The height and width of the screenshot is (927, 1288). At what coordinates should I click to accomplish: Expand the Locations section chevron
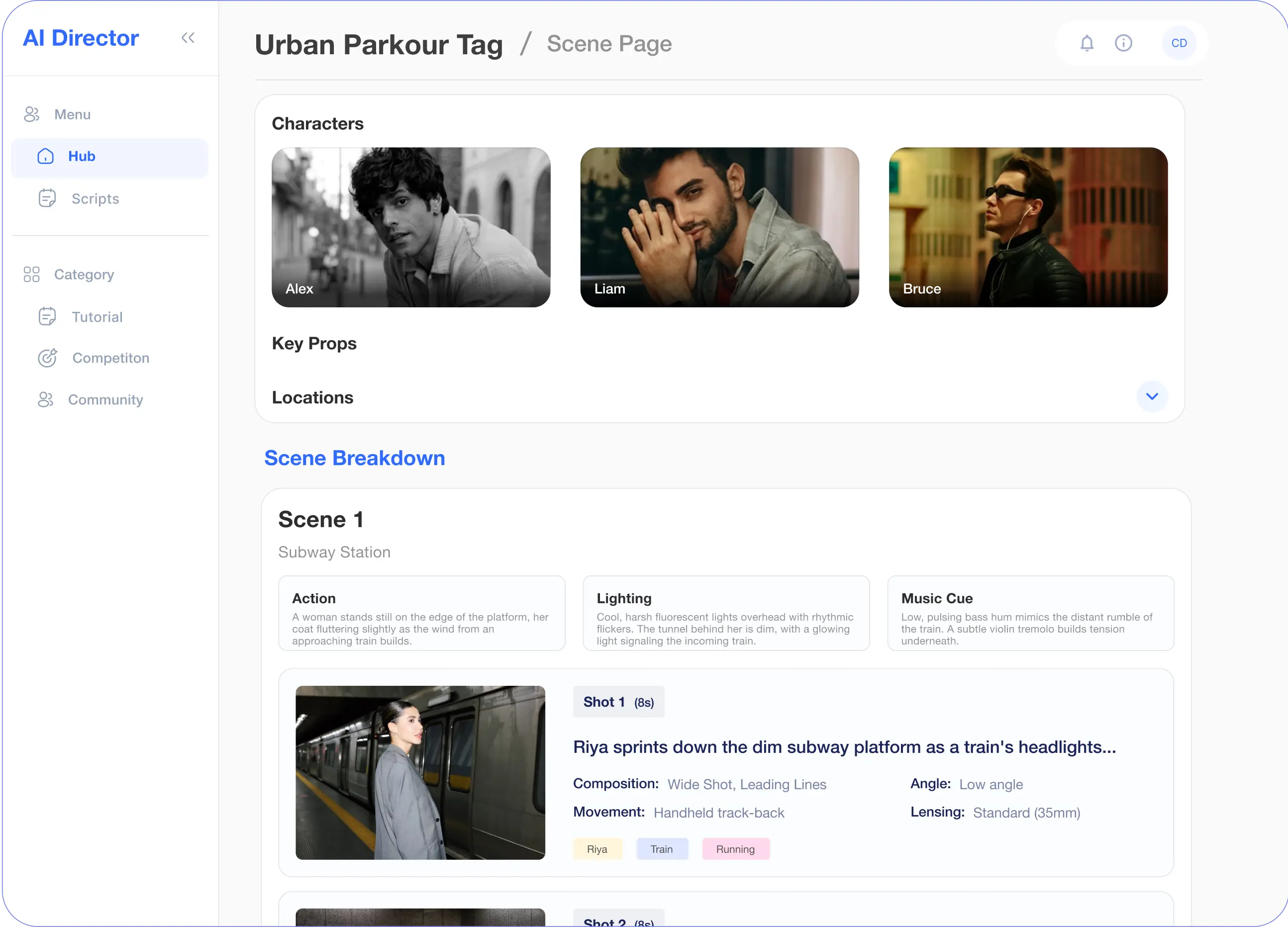(x=1152, y=396)
